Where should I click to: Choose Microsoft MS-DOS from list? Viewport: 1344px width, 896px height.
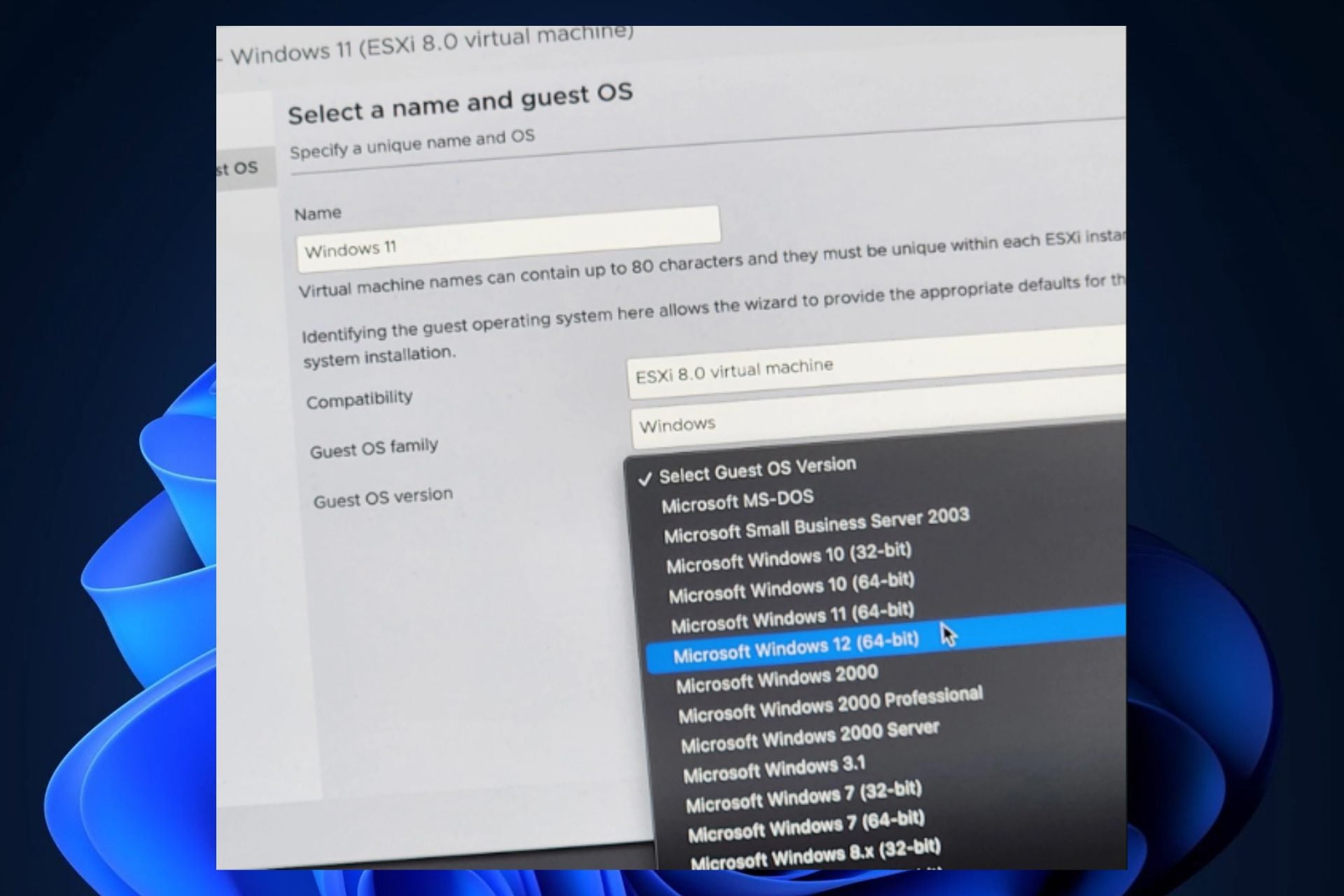737,500
